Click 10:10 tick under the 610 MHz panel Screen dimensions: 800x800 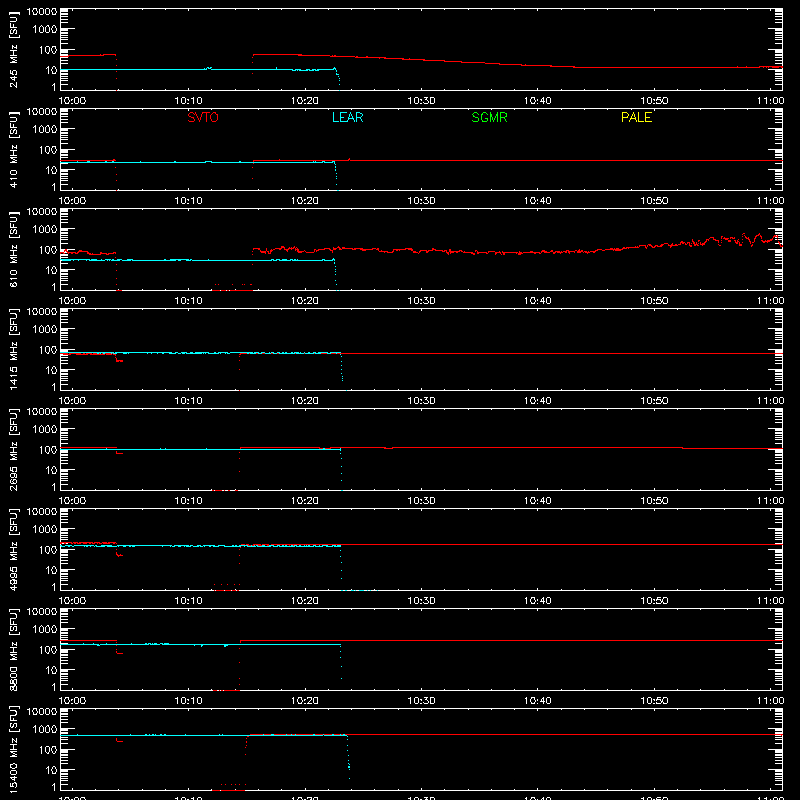(188, 301)
